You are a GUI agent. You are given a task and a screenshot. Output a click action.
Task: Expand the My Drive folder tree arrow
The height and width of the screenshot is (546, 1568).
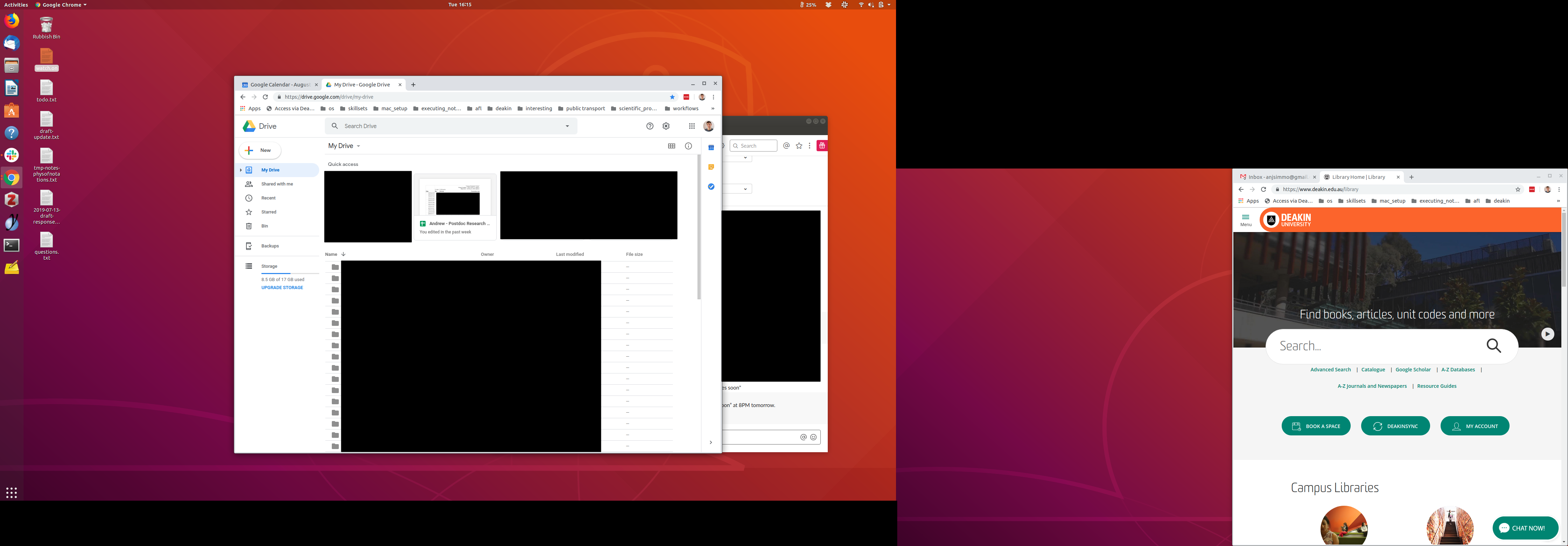(x=241, y=170)
